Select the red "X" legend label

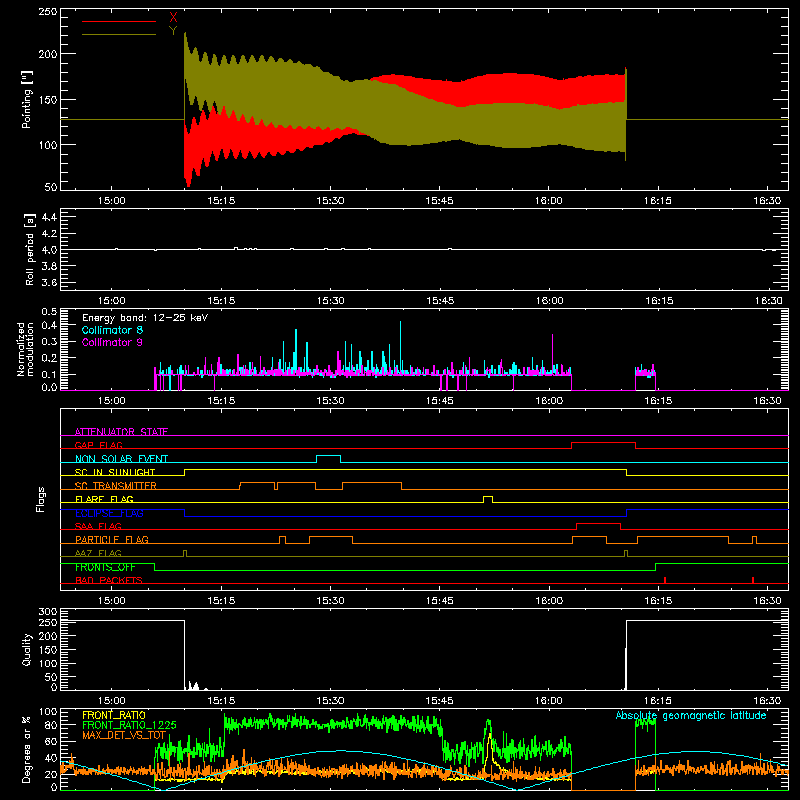[173, 18]
